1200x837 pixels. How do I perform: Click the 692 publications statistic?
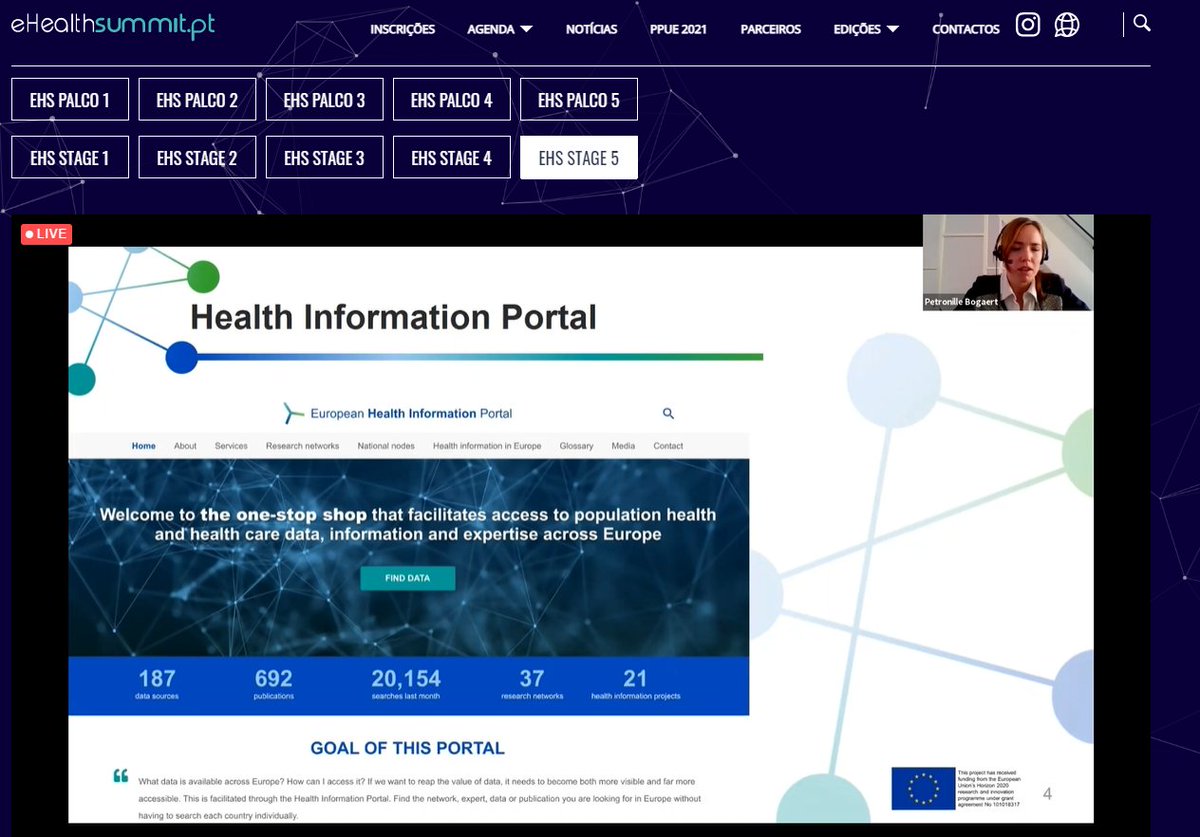point(273,685)
